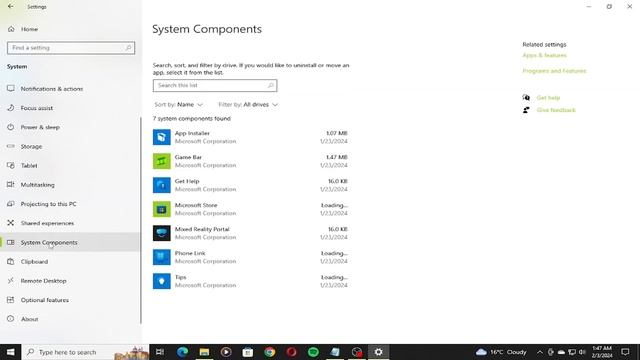Click the Phone Link app icon
640x360 pixels.
point(162,257)
